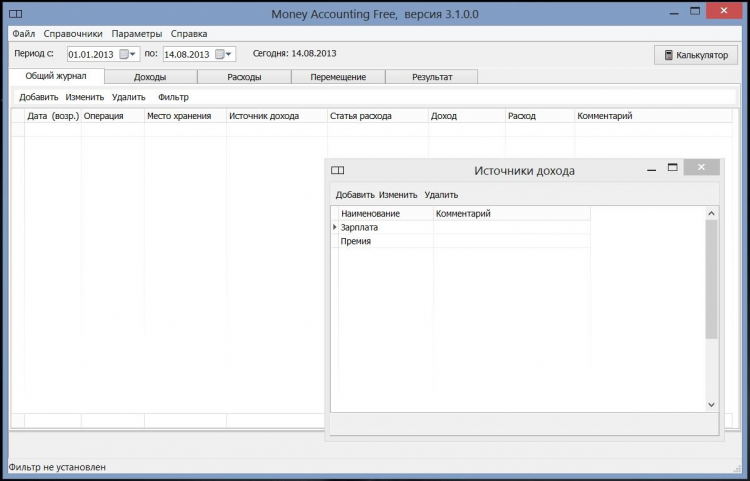750x481 pixels.
Task: Open the Калькулятор button
Action: tap(696, 55)
